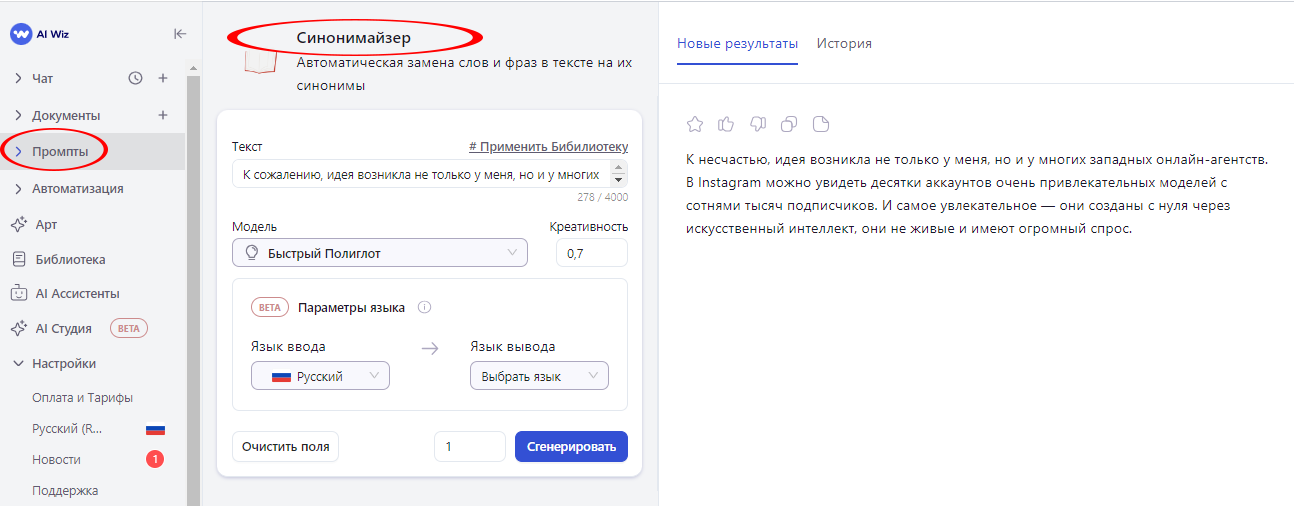The image size is (1294, 506).
Task: Dislike the result with thumbs down
Action: 757,124
